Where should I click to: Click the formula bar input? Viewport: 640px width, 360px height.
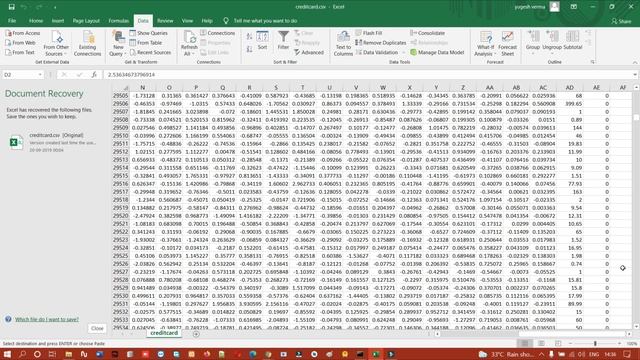click(x=367, y=75)
